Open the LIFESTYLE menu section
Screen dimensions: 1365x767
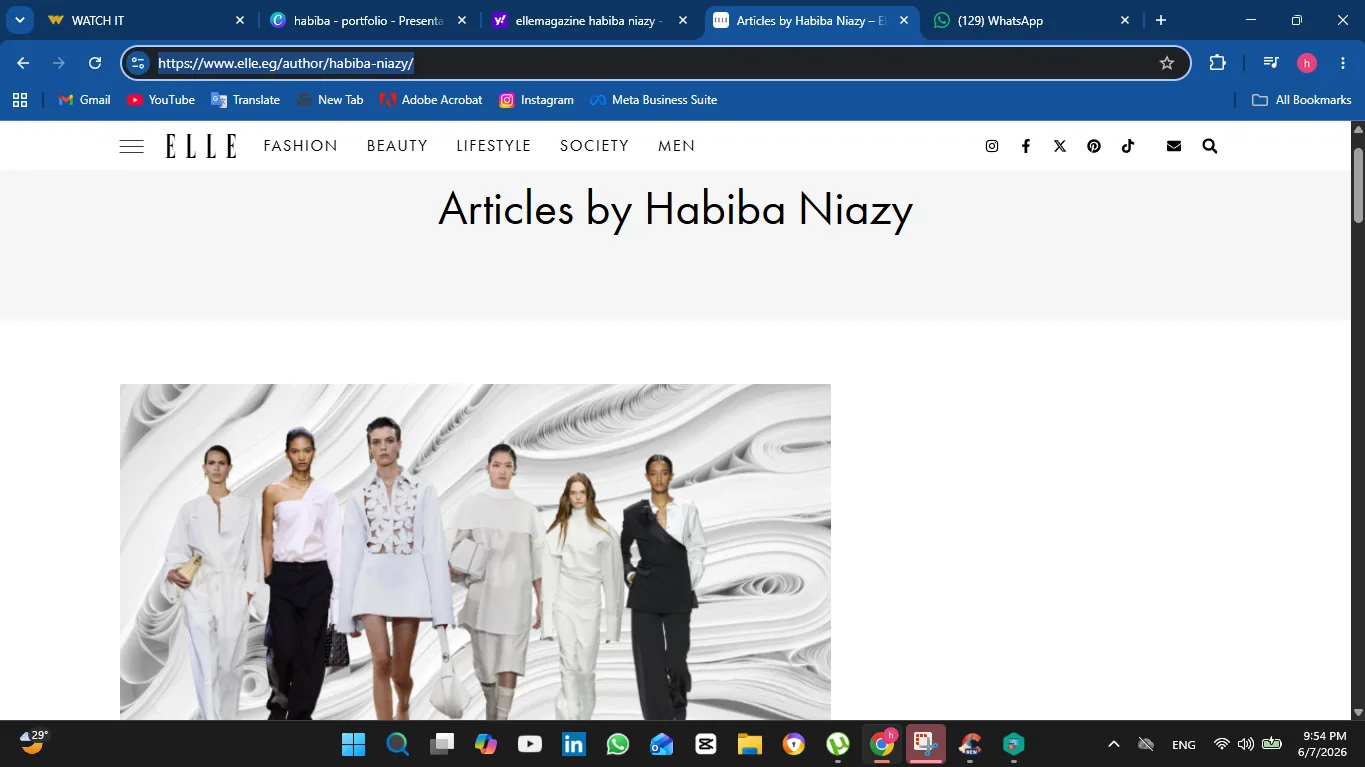point(494,146)
